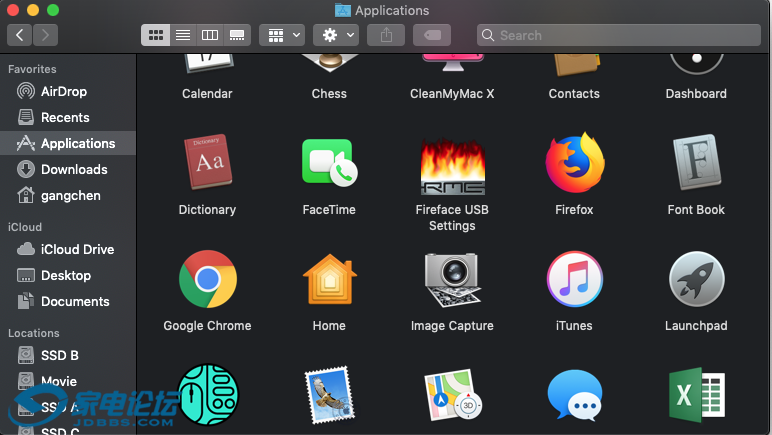Open the Movie drive in sidebar
The height and width of the screenshot is (435, 772).
tap(68, 381)
